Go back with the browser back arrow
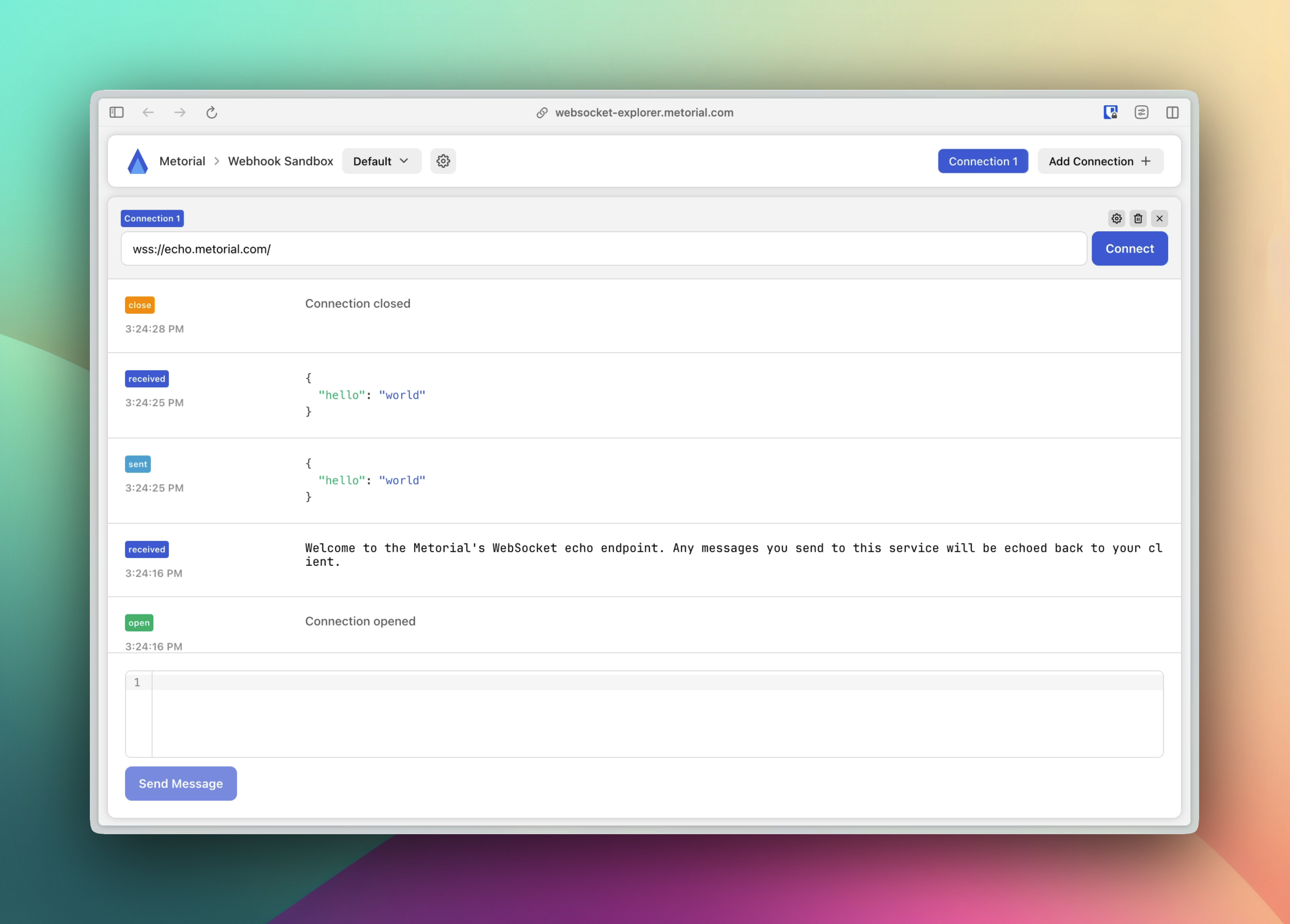This screenshot has width=1290, height=924. pos(148,113)
